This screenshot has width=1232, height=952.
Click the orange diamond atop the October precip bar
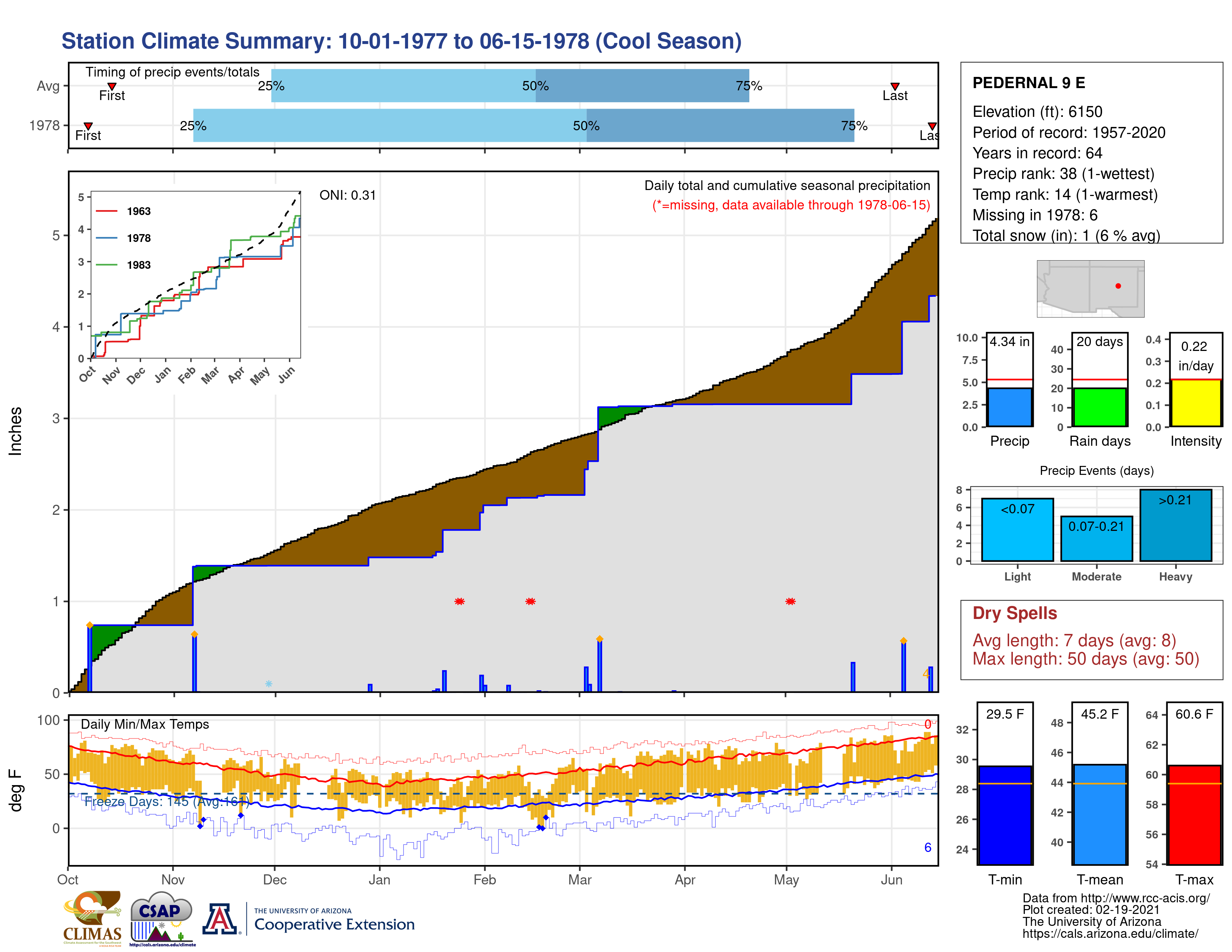[90, 625]
